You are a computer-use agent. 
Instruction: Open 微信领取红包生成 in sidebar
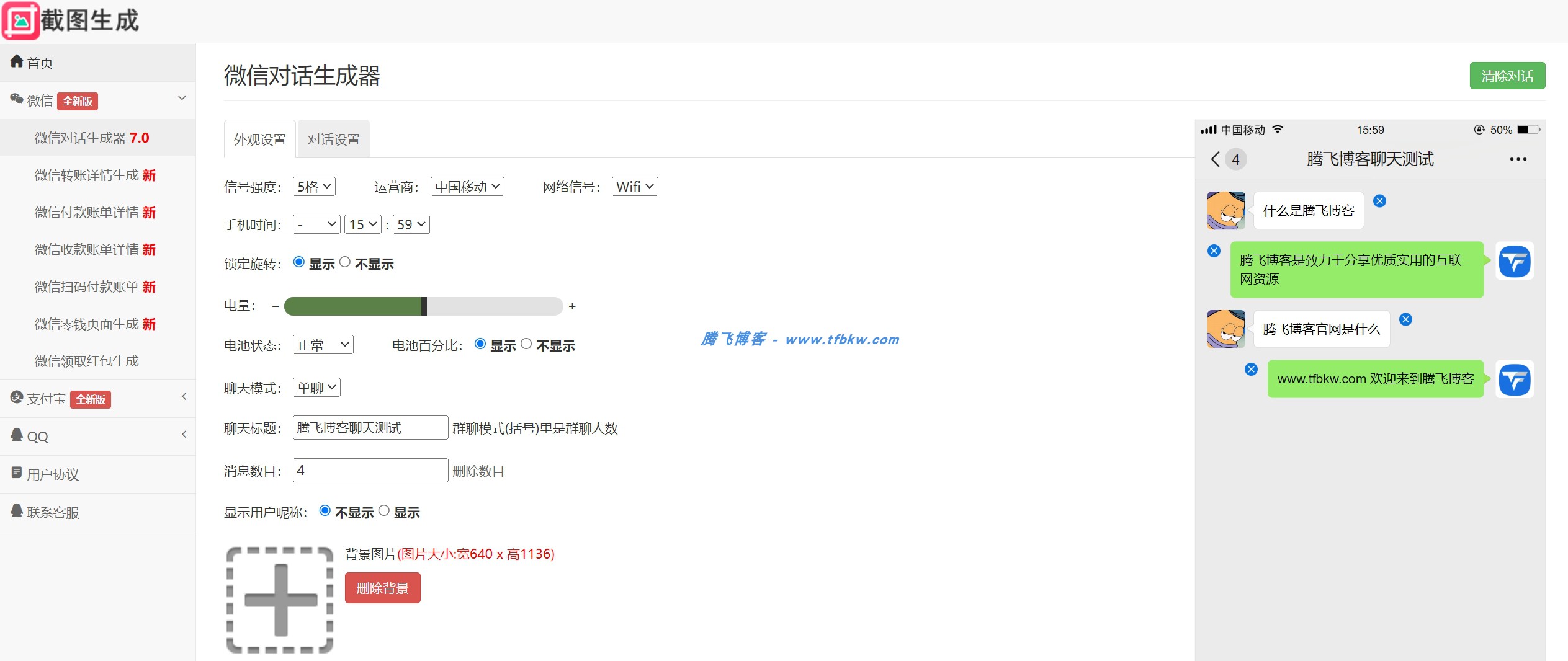pyautogui.click(x=98, y=361)
